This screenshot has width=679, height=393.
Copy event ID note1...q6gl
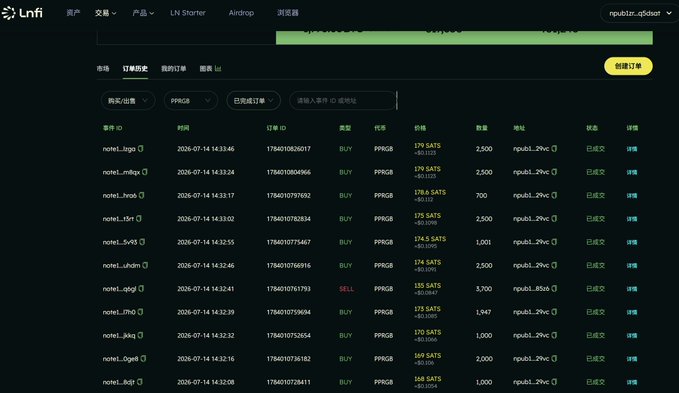(x=141, y=289)
